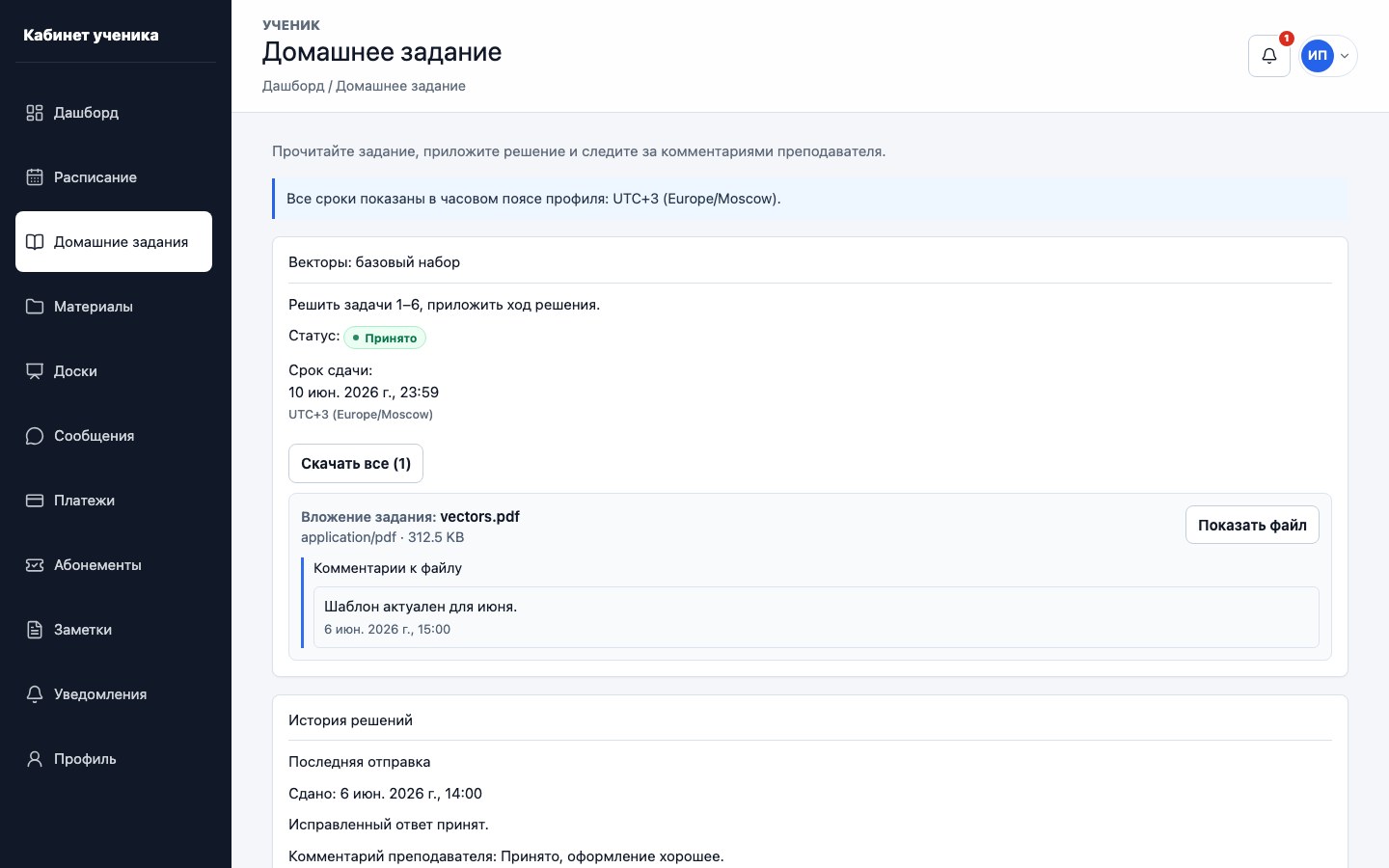This screenshot has height=868, width=1389.
Task: Click the 'Комментарии к файлу' label
Action: pyautogui.click(x=388, y=568)
